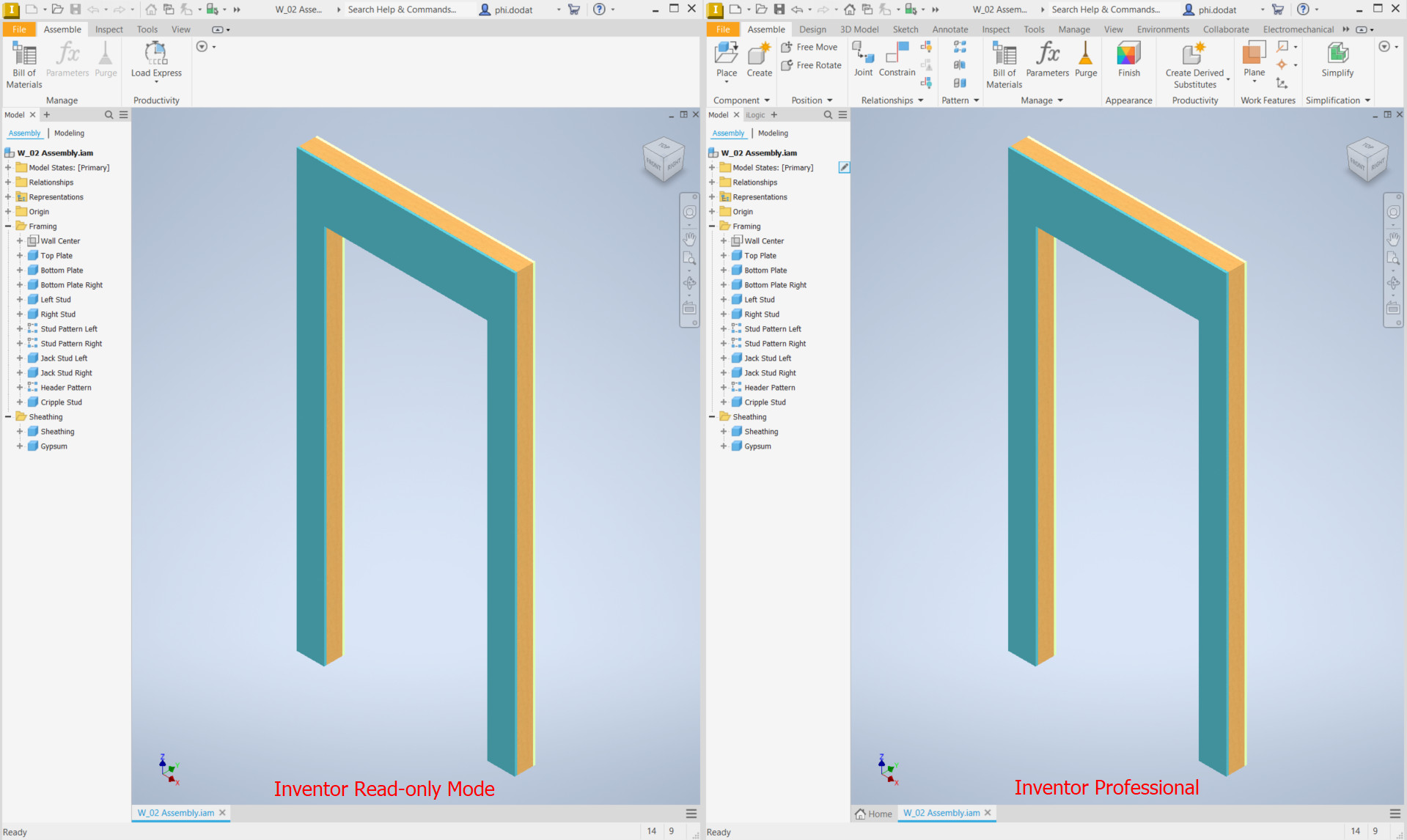
Task: Go to the Home document tab
Action: tap(873, 814)
